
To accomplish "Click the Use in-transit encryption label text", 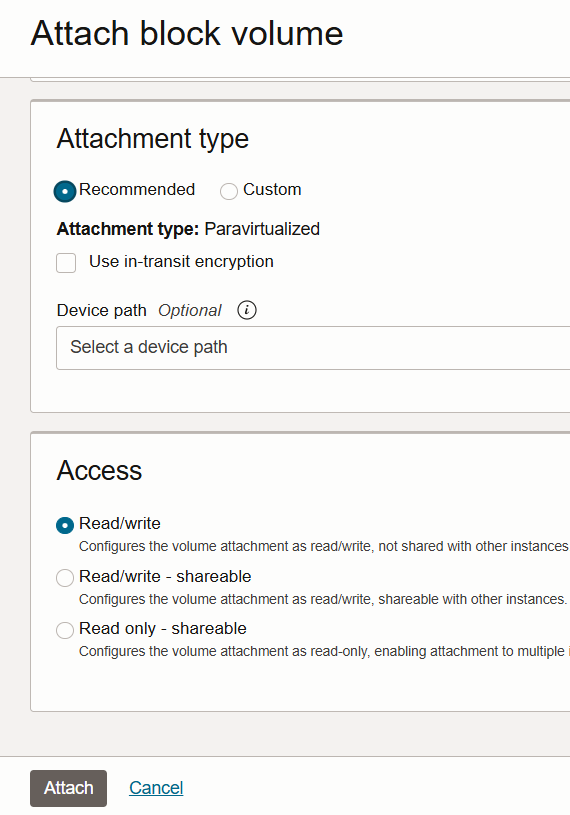I will pyautogui.click(x=181, y=261).
